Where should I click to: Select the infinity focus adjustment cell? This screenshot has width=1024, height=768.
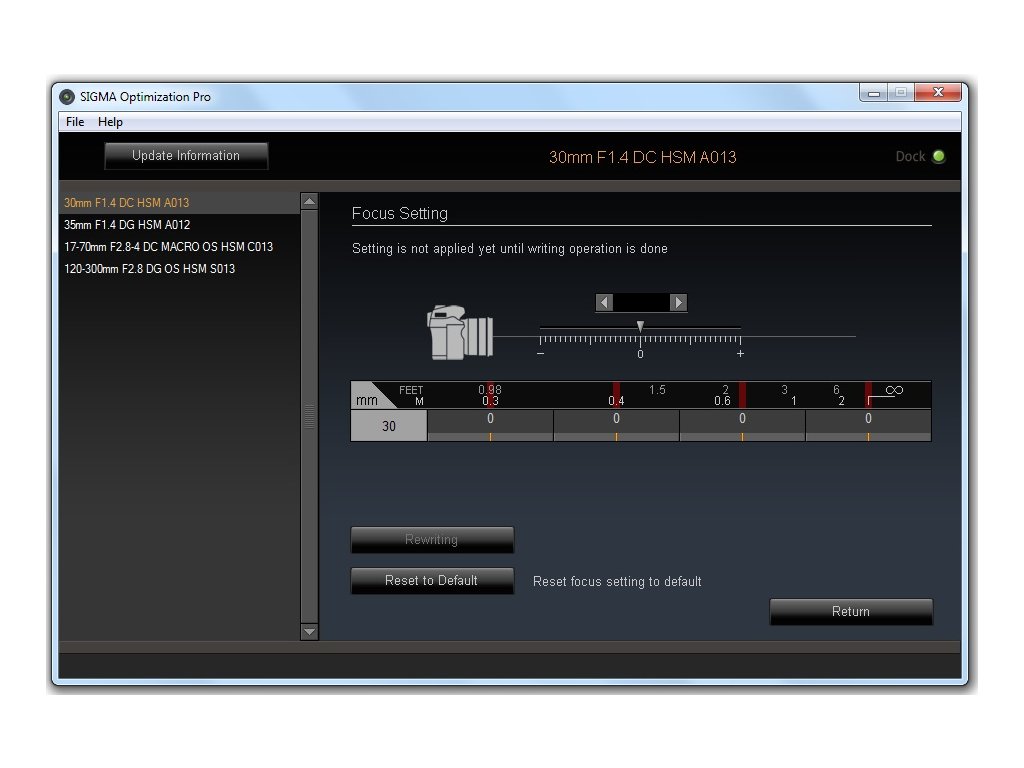(x=869, y=425)
